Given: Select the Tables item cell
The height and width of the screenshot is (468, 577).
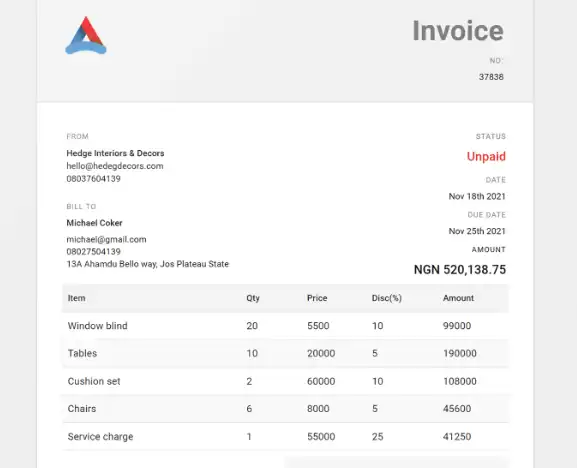Looking at the screenshot, I should tap(82, 354).
